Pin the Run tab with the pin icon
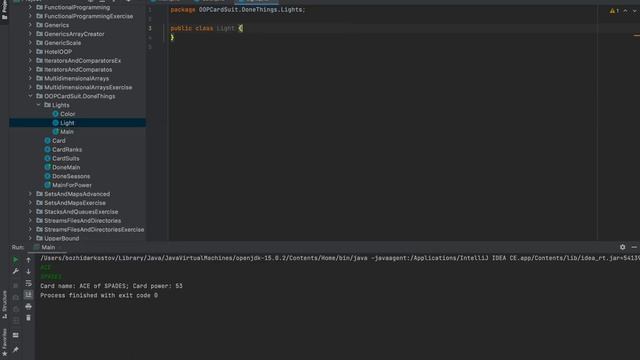The height and width of the screenshot is (360, 640). [x=16, y=350]
